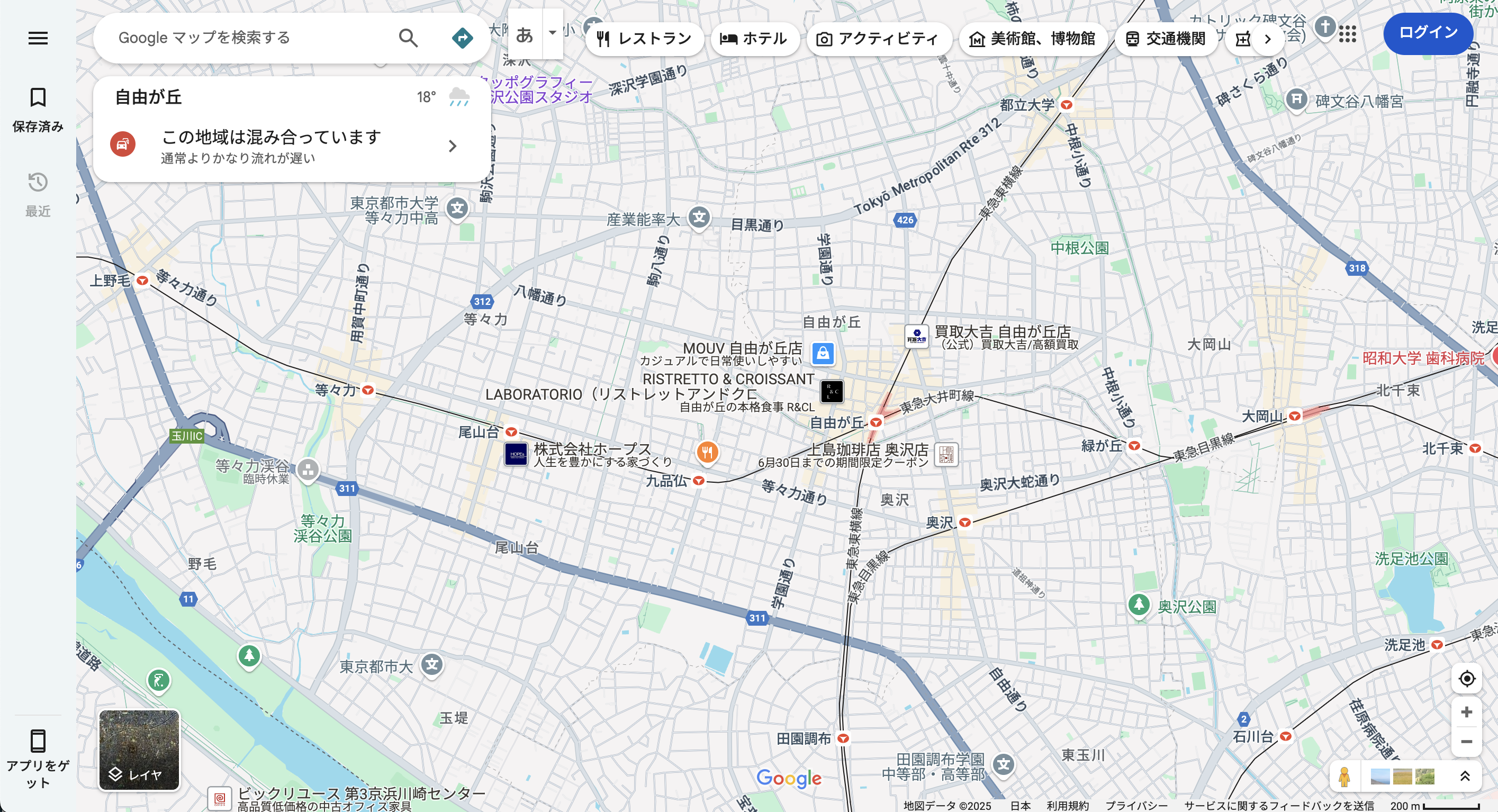Click the ログイン button
The image size is (1498, 812).
(1428, 33)
